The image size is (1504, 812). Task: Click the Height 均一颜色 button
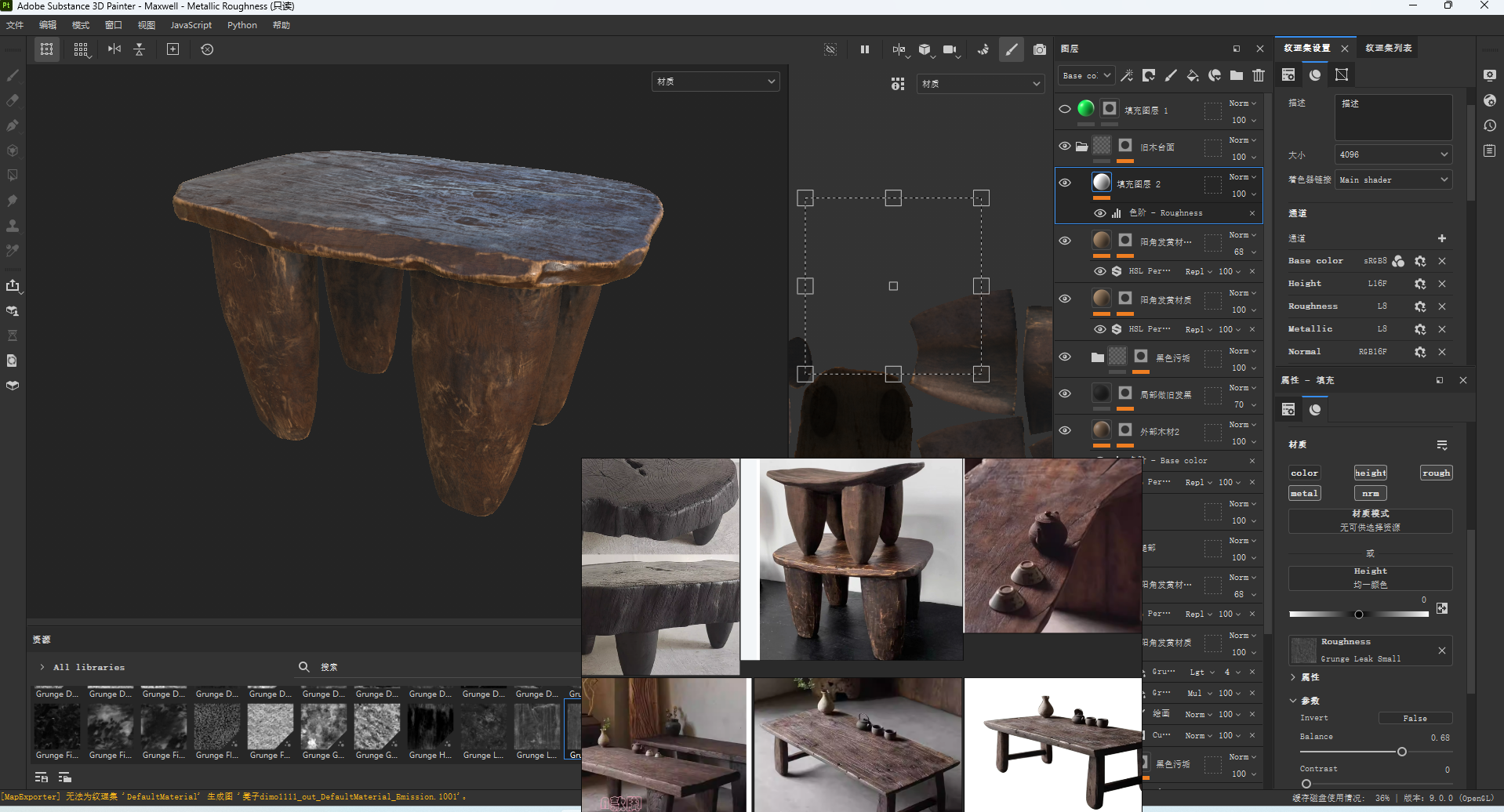[1371, 578]
